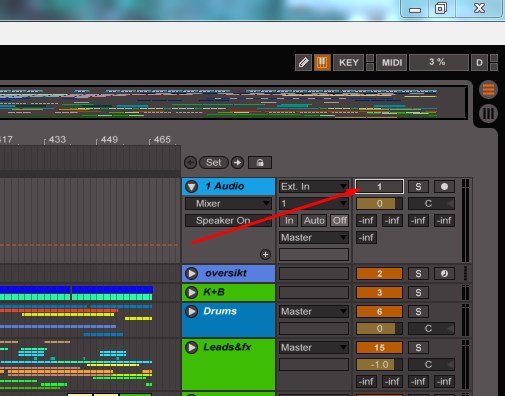Close the application window
The height and width of the screenshot is (396, 505).
(479, 8)
